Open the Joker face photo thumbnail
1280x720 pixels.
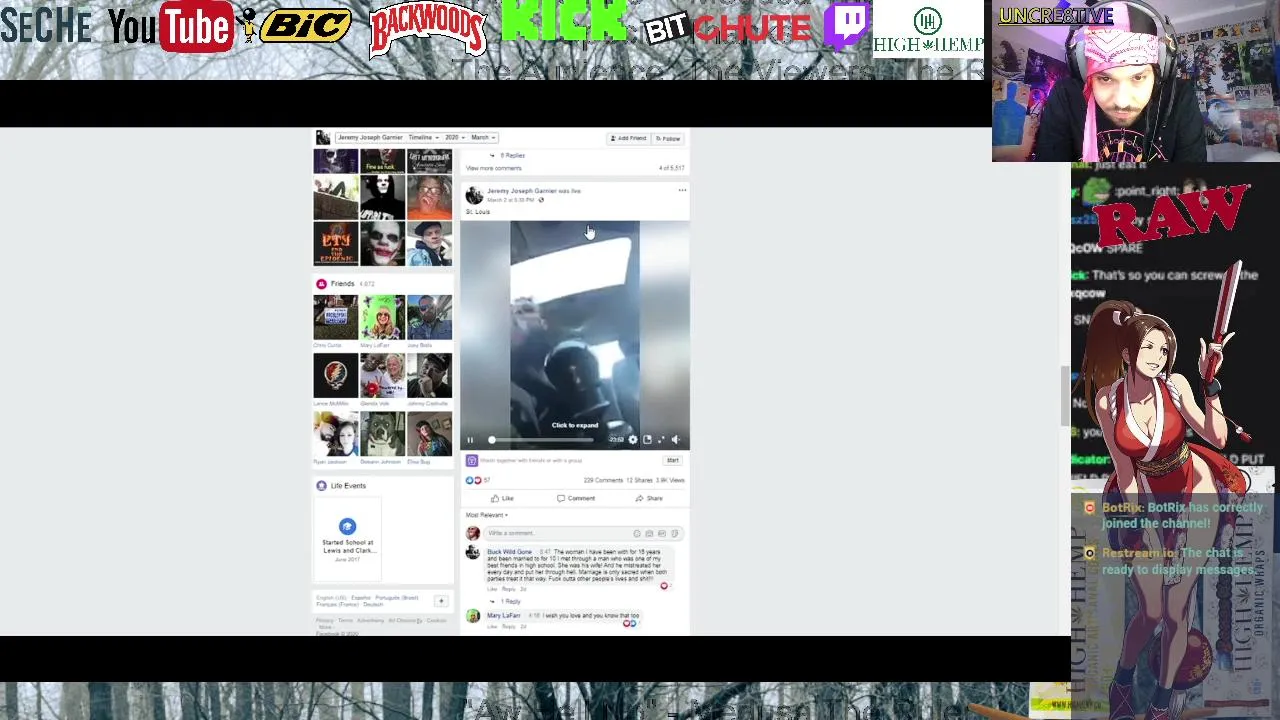tap(382, 244)
